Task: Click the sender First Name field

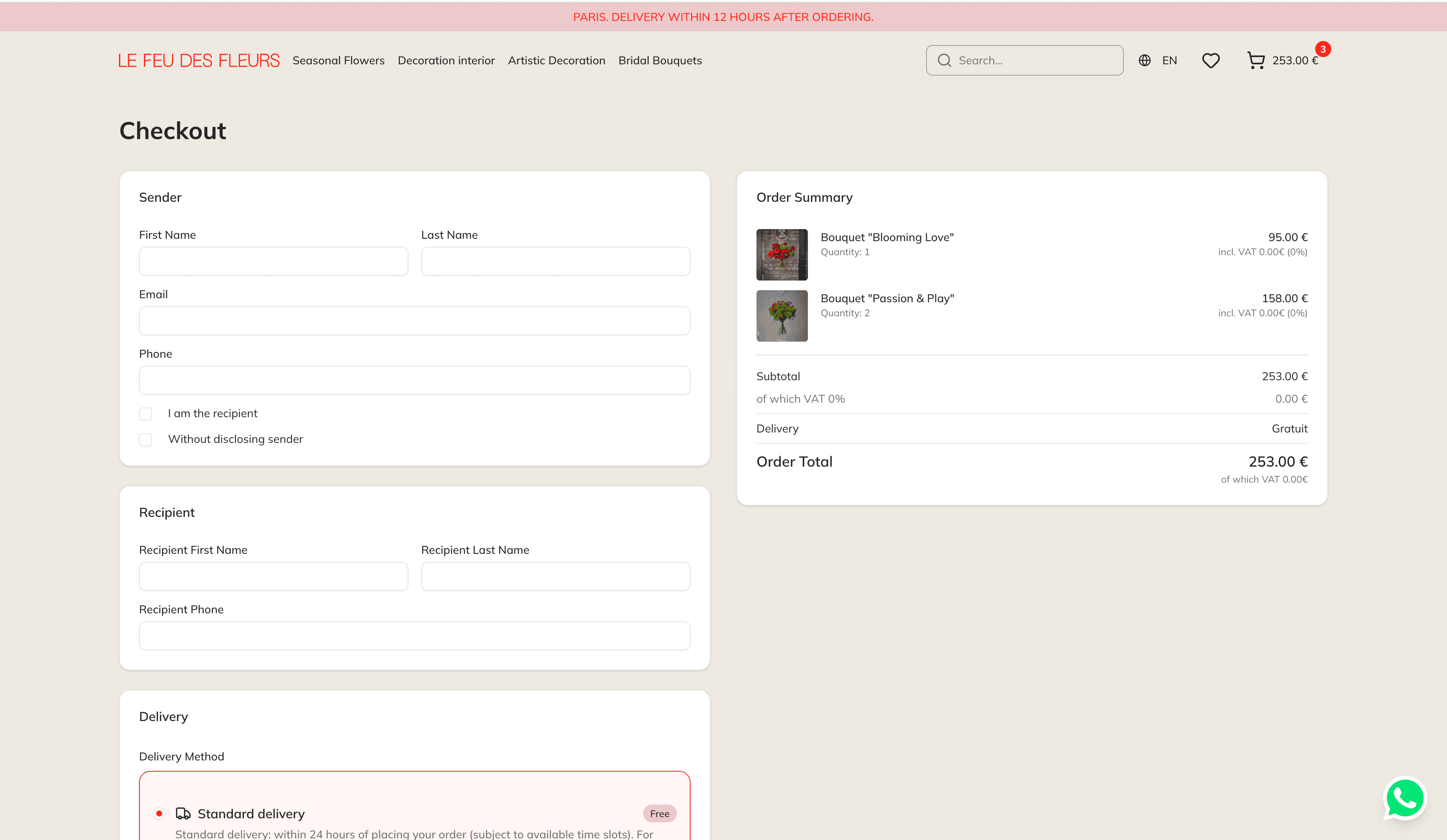Action: pos(273,261)
